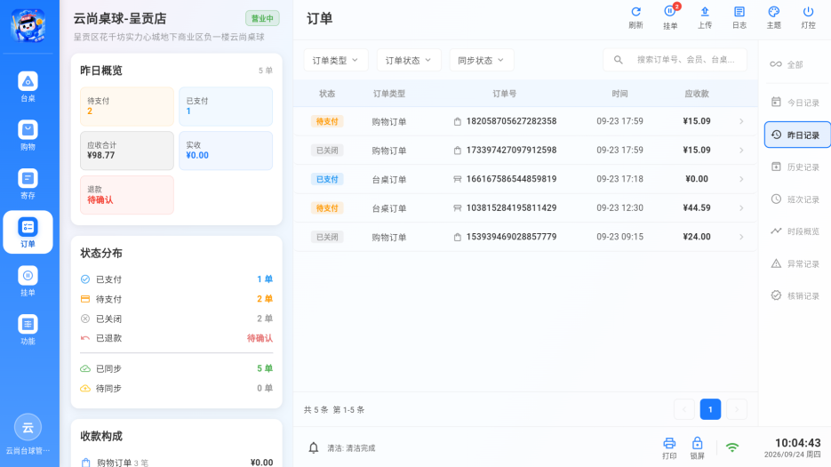The height and width of the screenshot is (467, 831).
Task: Click the 待支付 overview card
Action: tap(127, 106)
